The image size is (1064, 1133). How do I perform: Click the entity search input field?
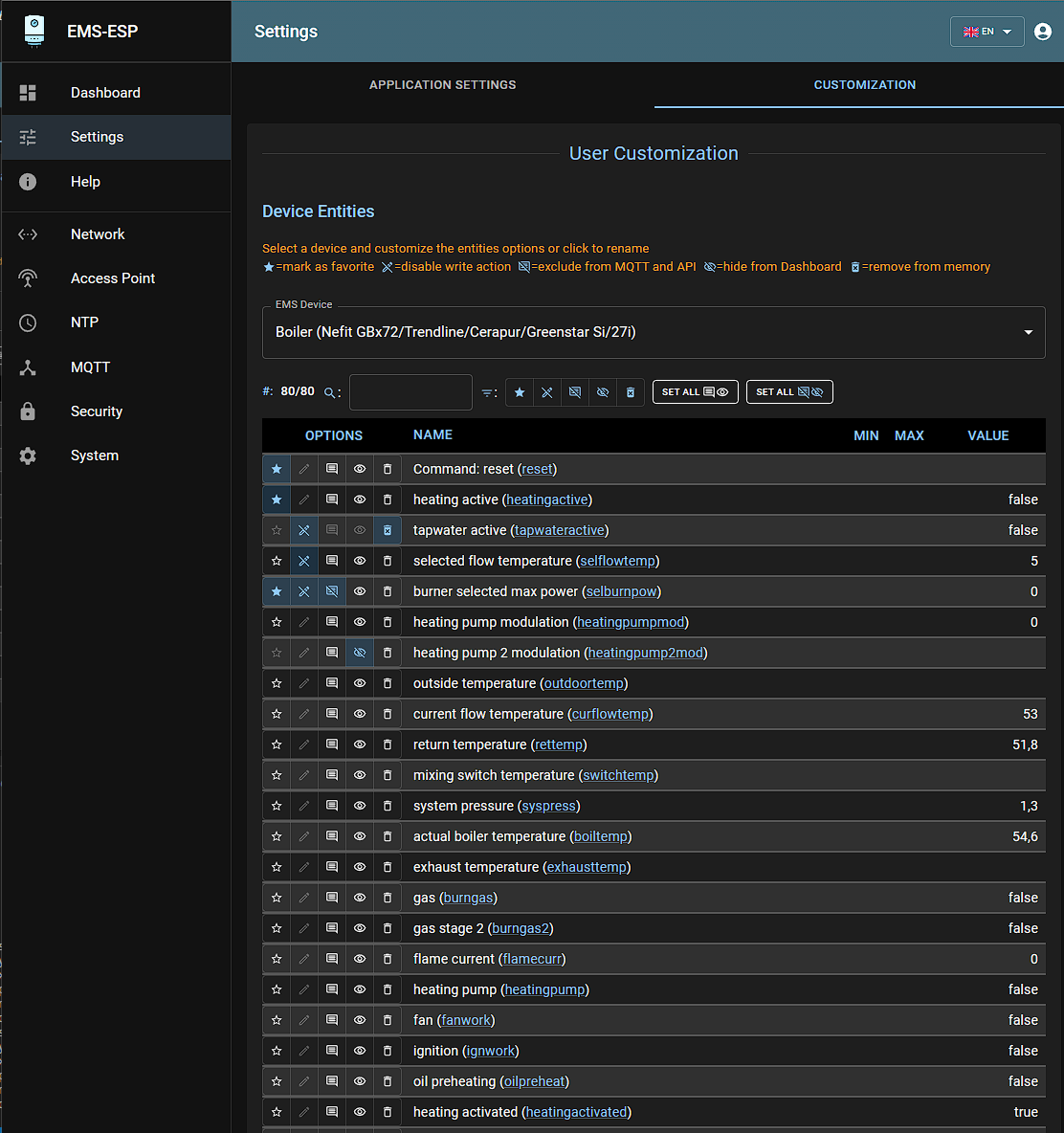click(410, 392)
